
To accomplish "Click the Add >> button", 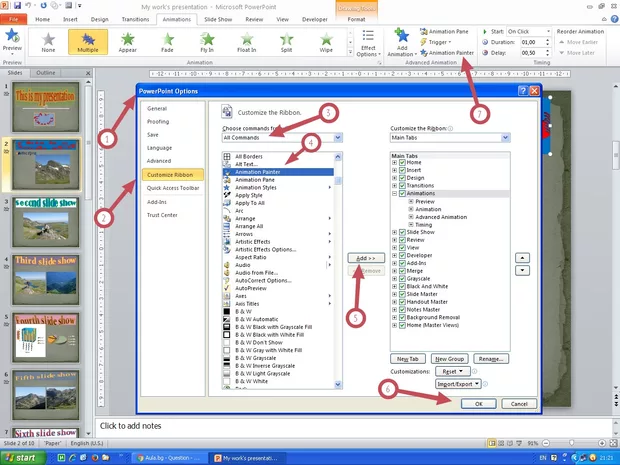I will coord(366,258).
